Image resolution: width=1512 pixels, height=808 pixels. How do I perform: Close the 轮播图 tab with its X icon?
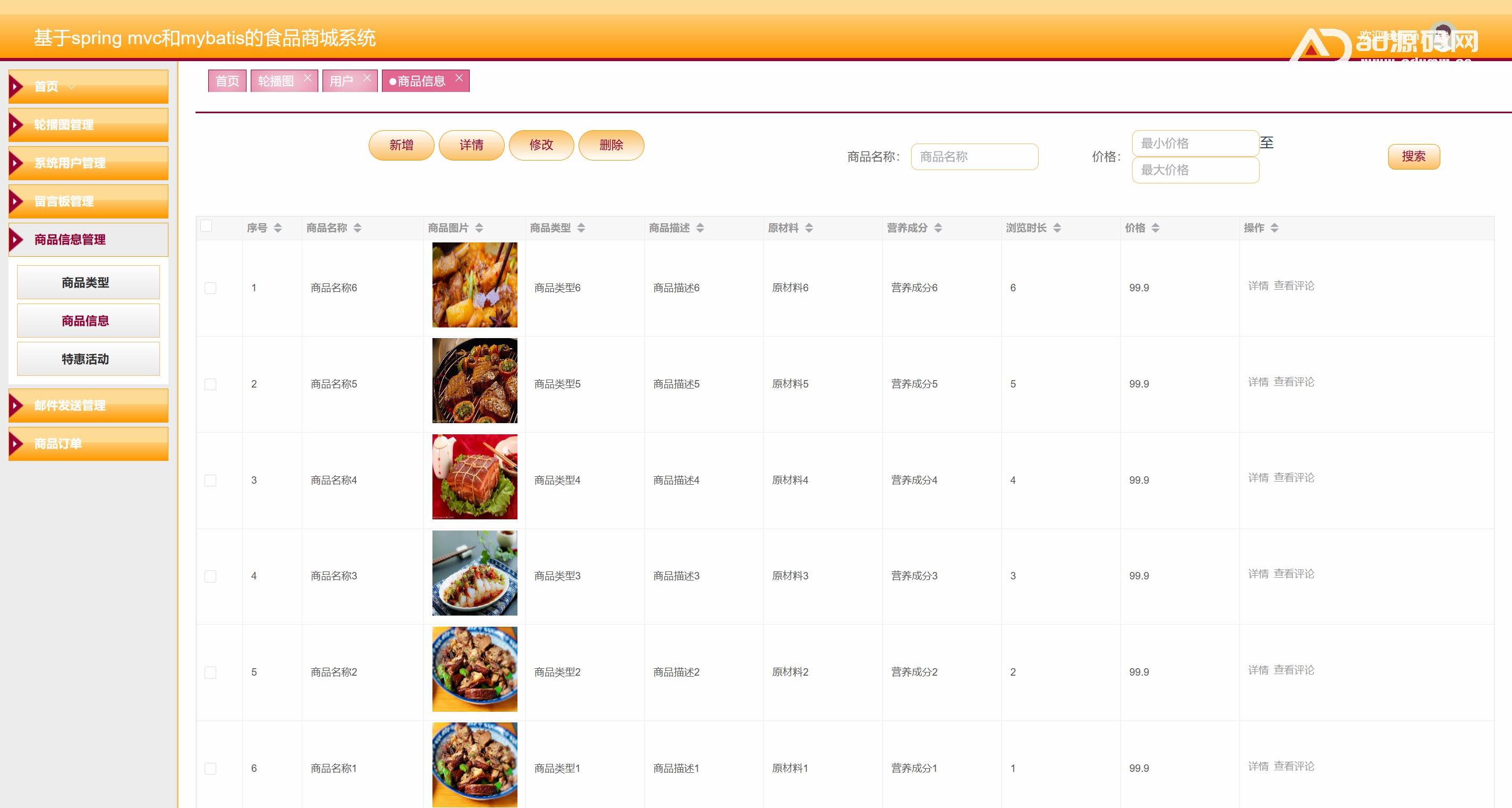click(308, 78)
